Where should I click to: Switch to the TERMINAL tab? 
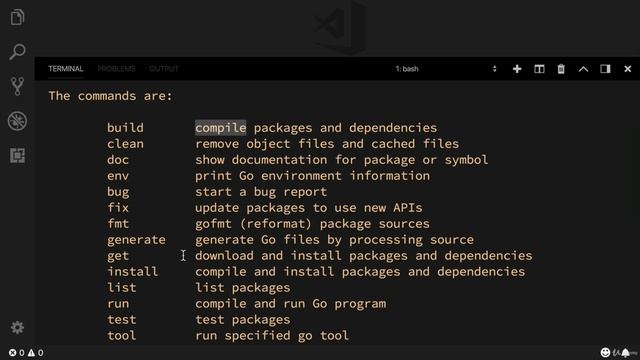click(x=66, y=69)
